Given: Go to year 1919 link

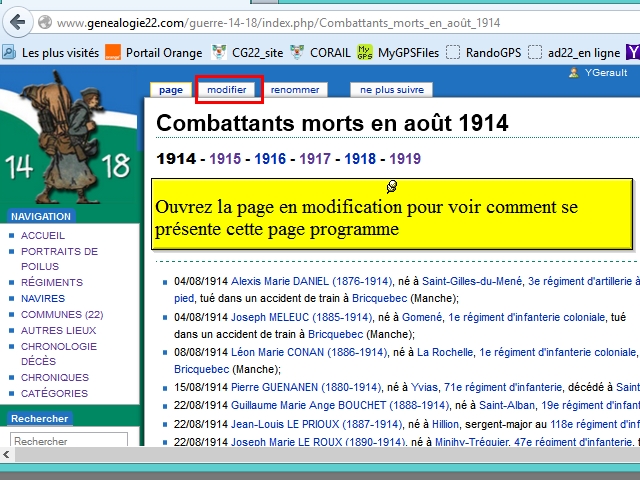Looking at the screenshot, I should point(405,158).
